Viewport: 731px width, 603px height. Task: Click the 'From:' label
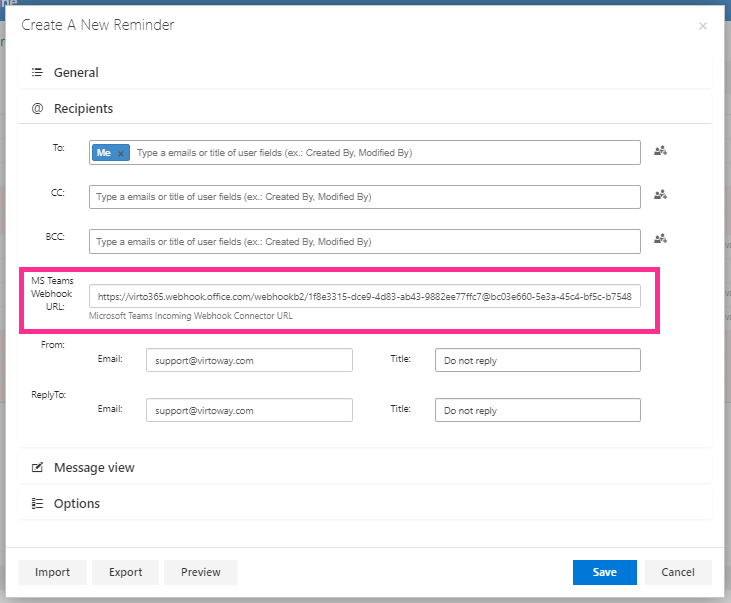(53, 345)
